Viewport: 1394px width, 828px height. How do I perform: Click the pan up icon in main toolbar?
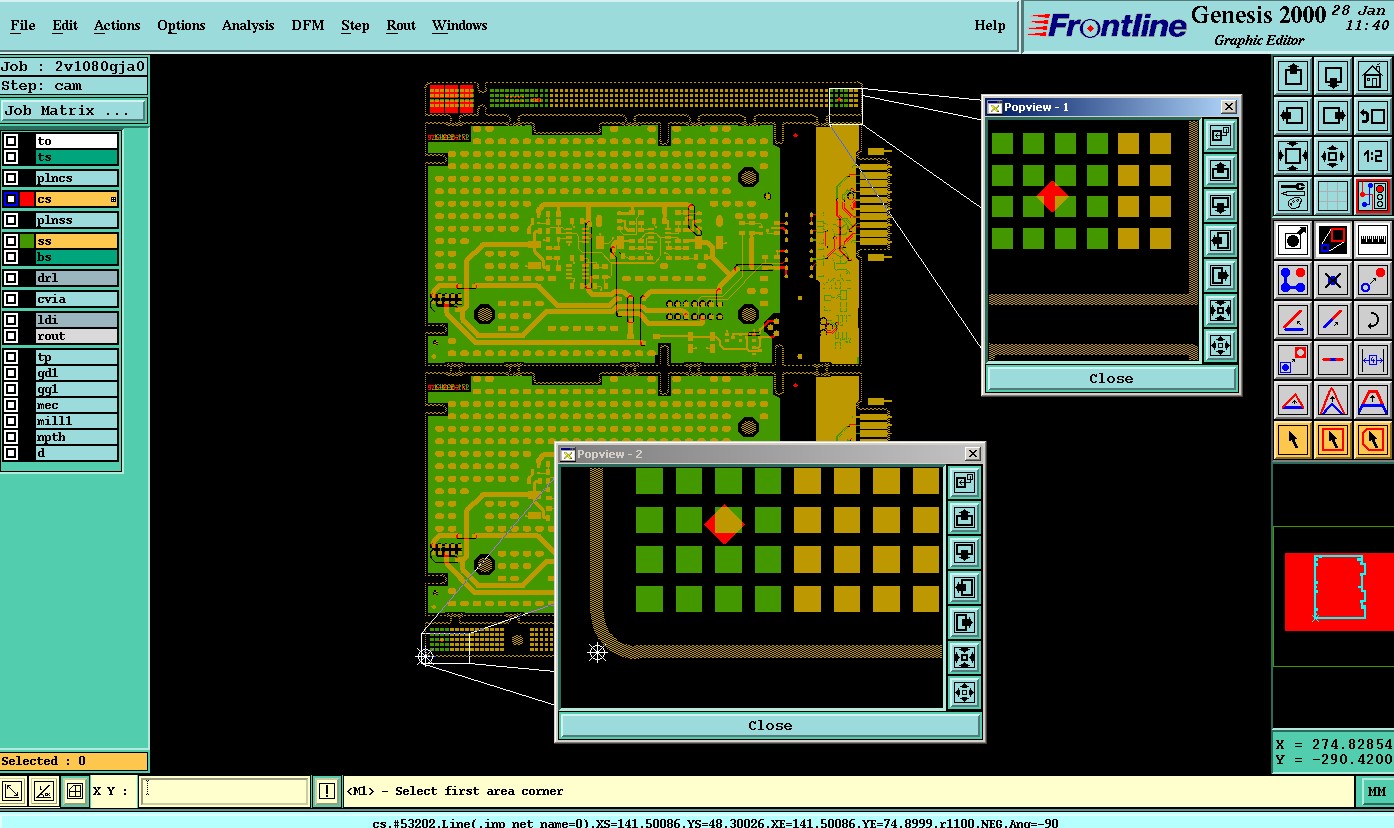(1293, 77)
